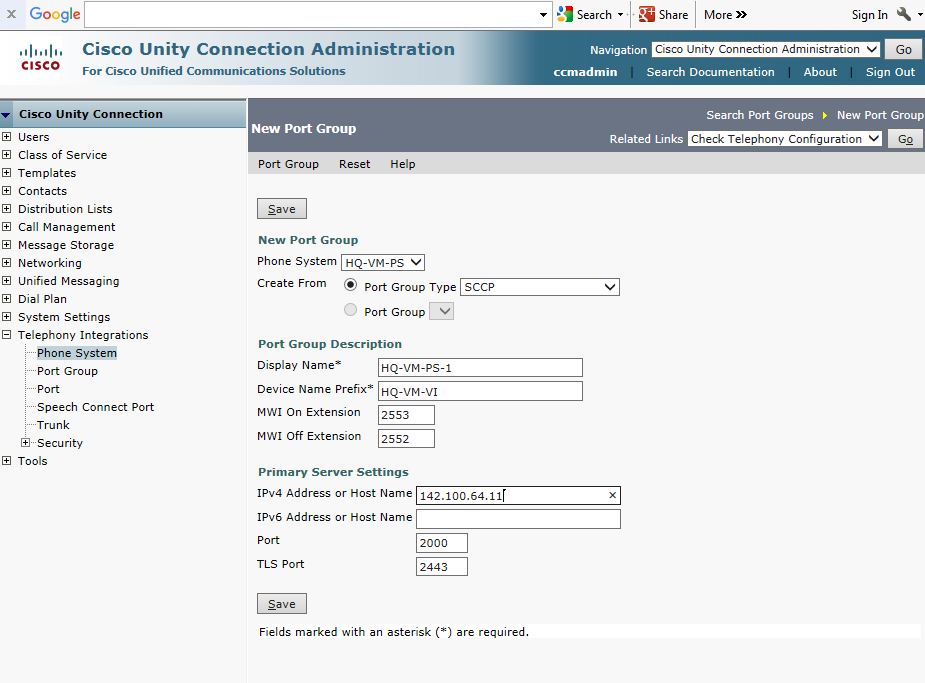This screenshot has width=925, height=683.
Task: Expand the Security tree node
Action: coord(26,443)
